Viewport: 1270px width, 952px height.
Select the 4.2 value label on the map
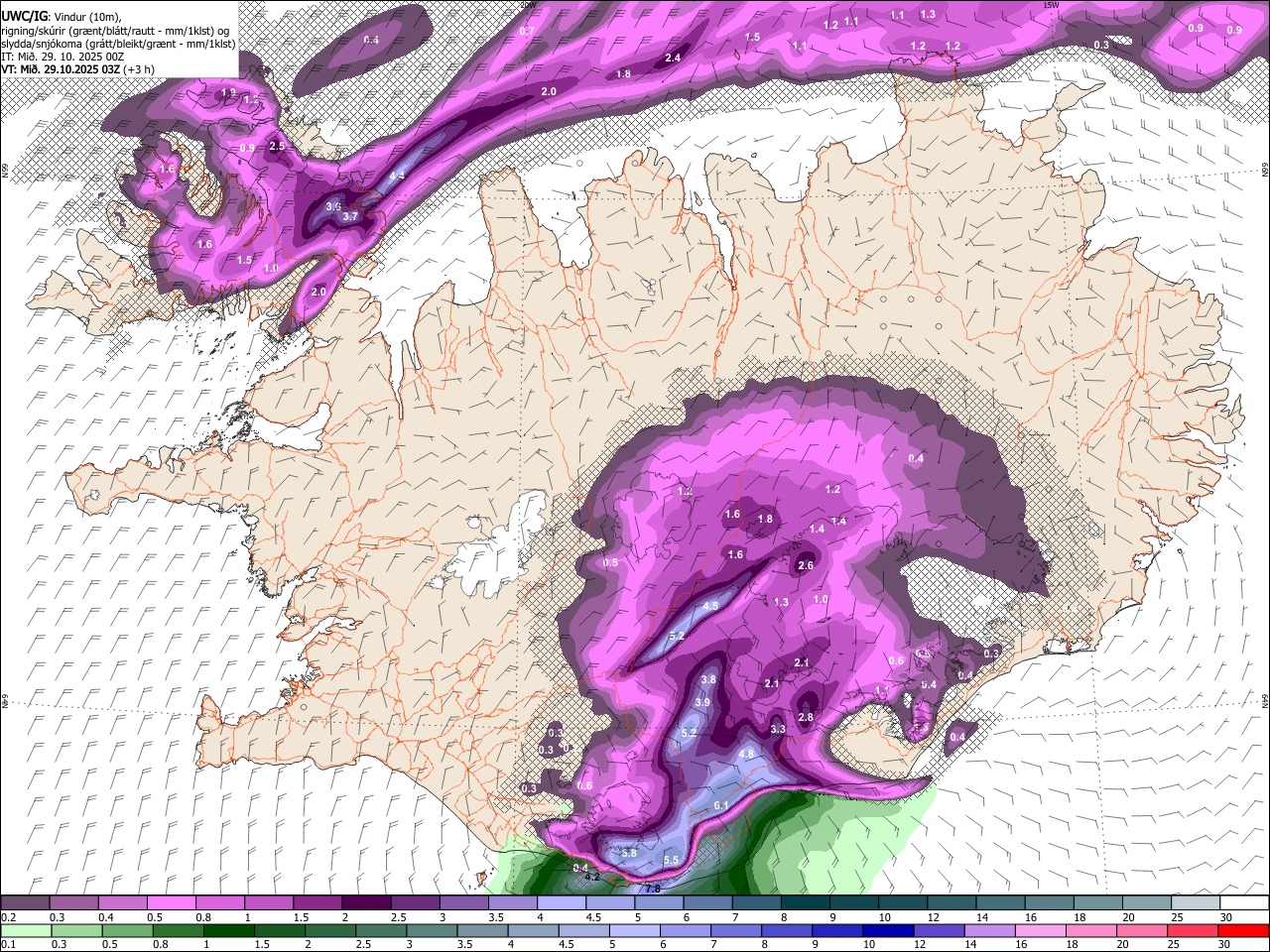click(592, 877)
